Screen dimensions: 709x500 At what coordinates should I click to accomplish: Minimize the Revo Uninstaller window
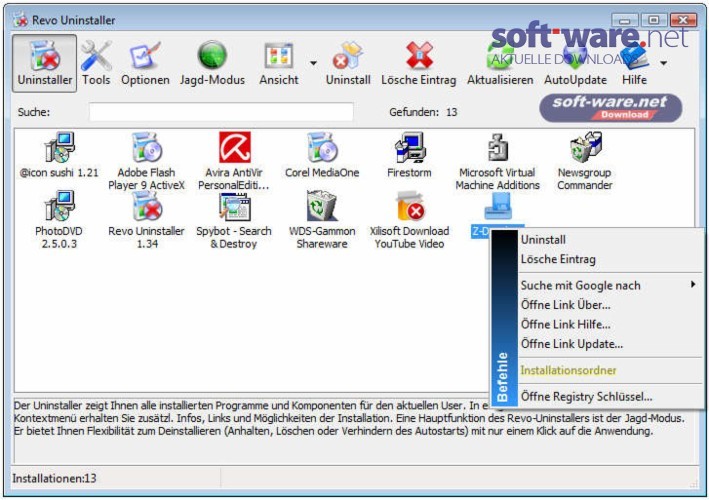(625, 20)
